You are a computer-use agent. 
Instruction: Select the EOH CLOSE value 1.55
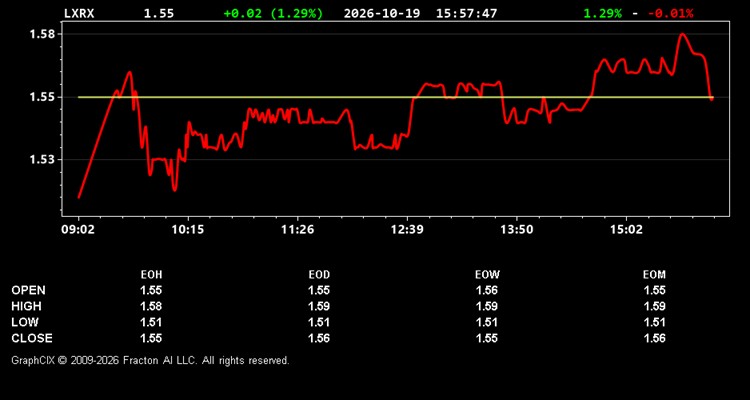(151, 338)
